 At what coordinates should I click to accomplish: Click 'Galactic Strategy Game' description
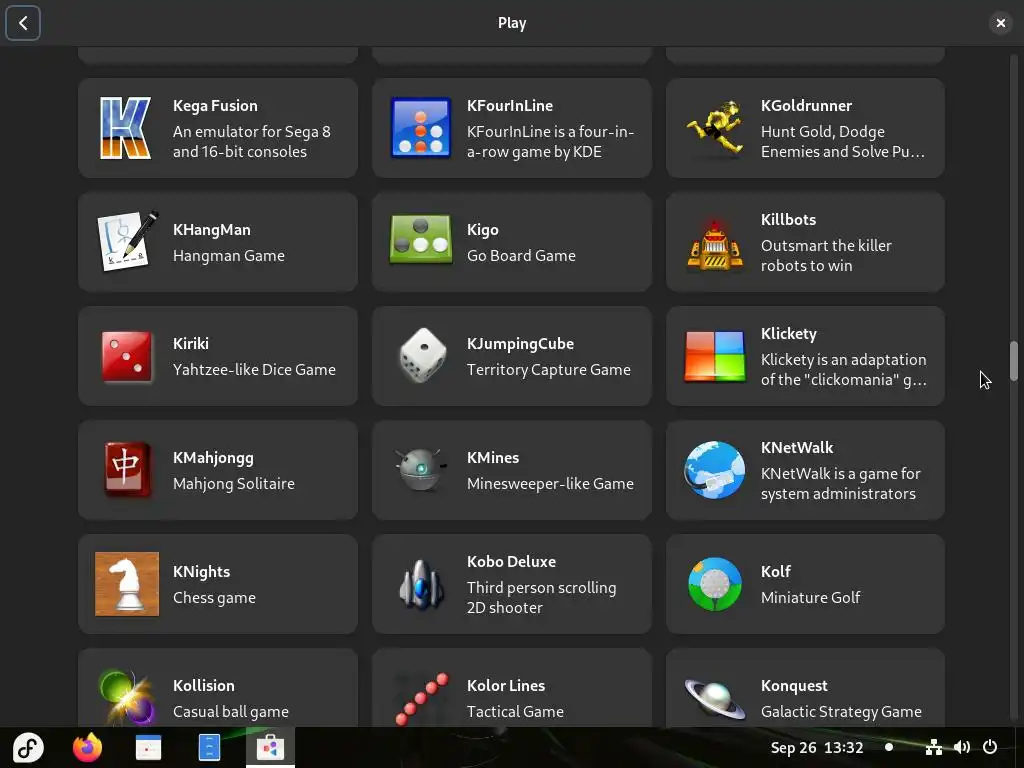coord(841,711)
